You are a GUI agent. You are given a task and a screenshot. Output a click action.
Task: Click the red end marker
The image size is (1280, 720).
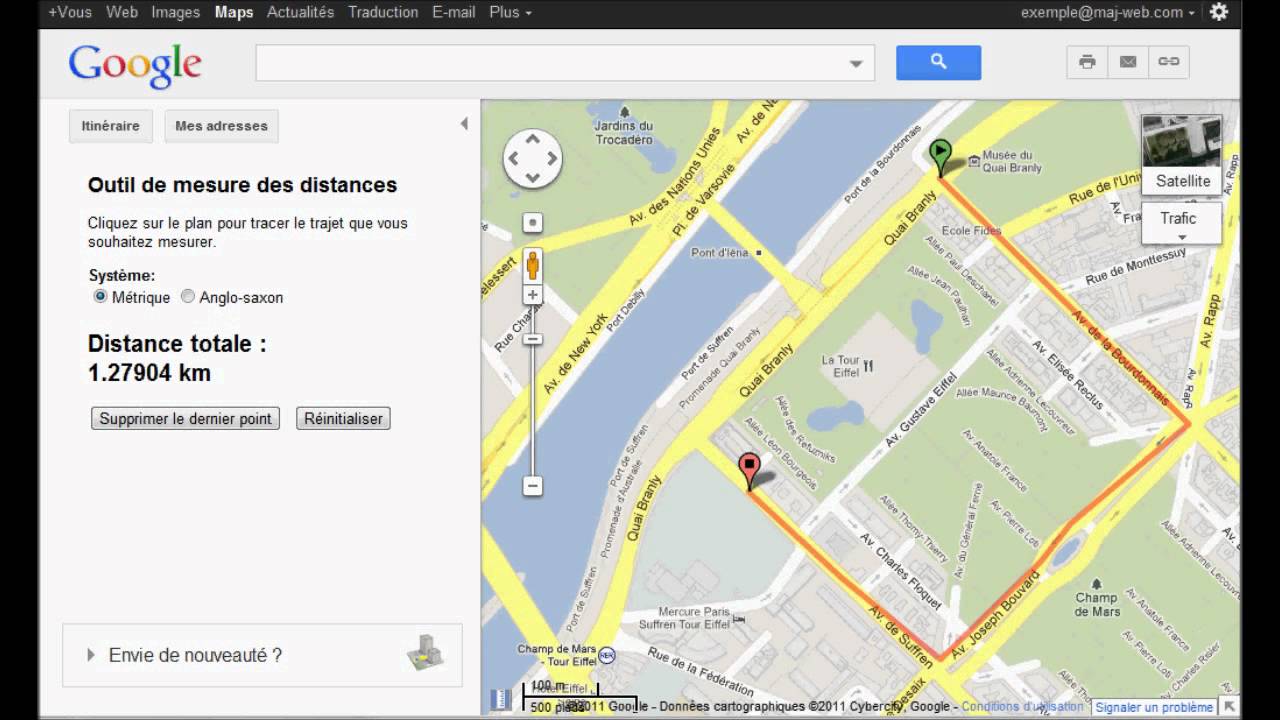(749, 471)
